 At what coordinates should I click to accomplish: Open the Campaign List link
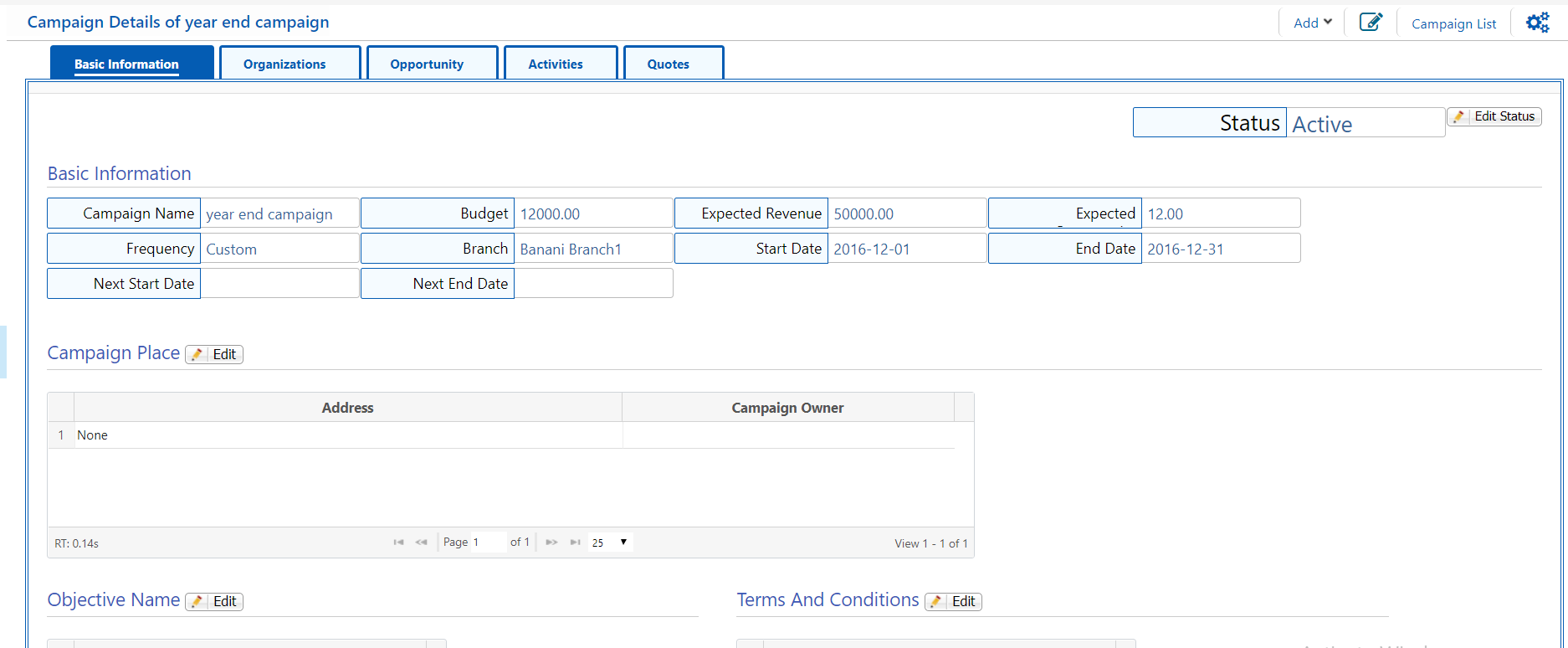tap(1453, 23)
